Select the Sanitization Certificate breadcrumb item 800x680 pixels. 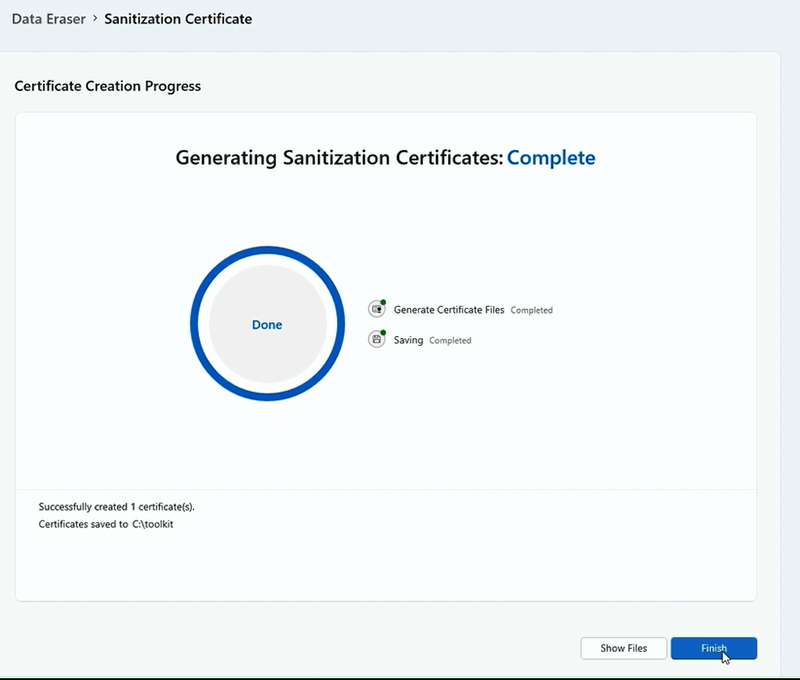pos(176,18)
